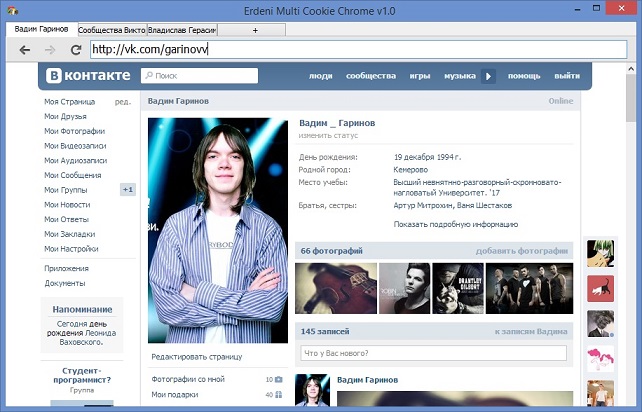Image resolution: width=642 pixels, height=412 pixels.
Task: Open Мои Закладки in left menu
Action: coord(70,234)
